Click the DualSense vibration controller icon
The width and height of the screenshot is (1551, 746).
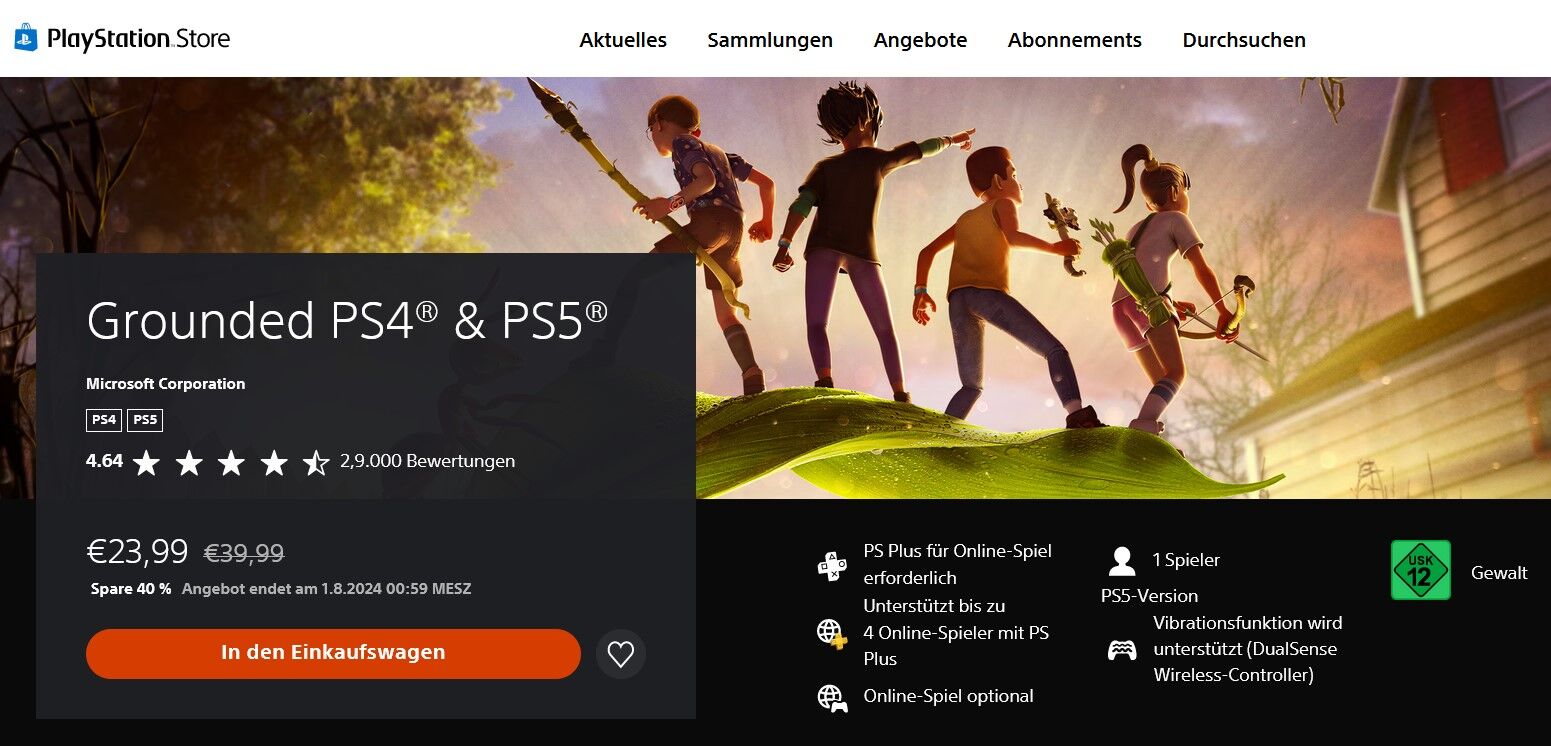point(1122,650)
